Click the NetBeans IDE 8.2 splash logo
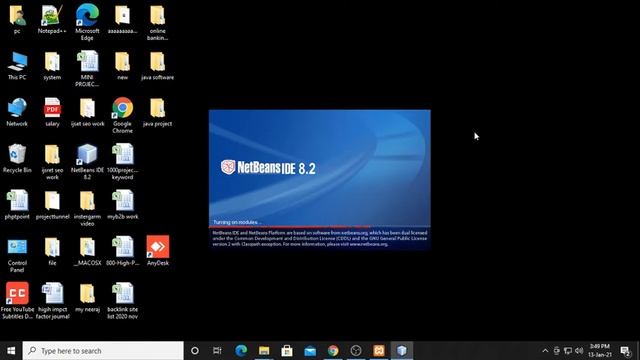Image resolution: width=640 pixels, height=360 pixels. [268, 168]
